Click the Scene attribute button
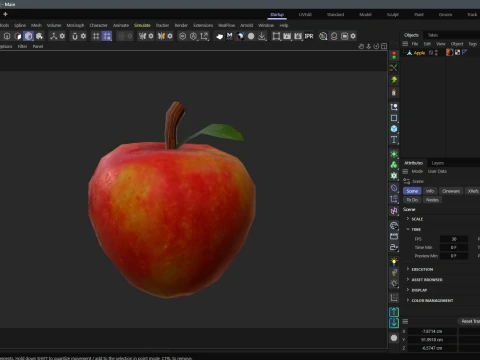Screen dimensions: 480x360 pos(412,191)
